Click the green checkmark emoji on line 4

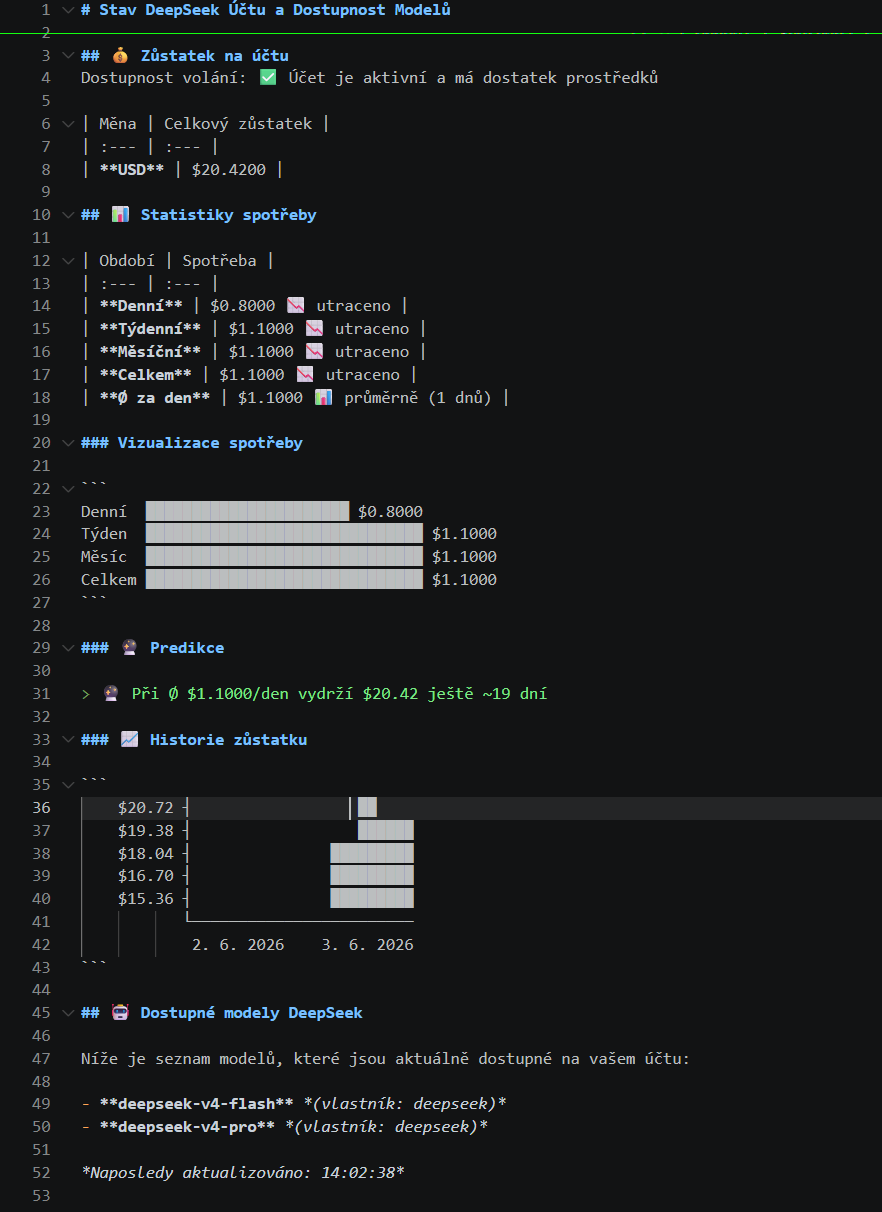[267, 78]
